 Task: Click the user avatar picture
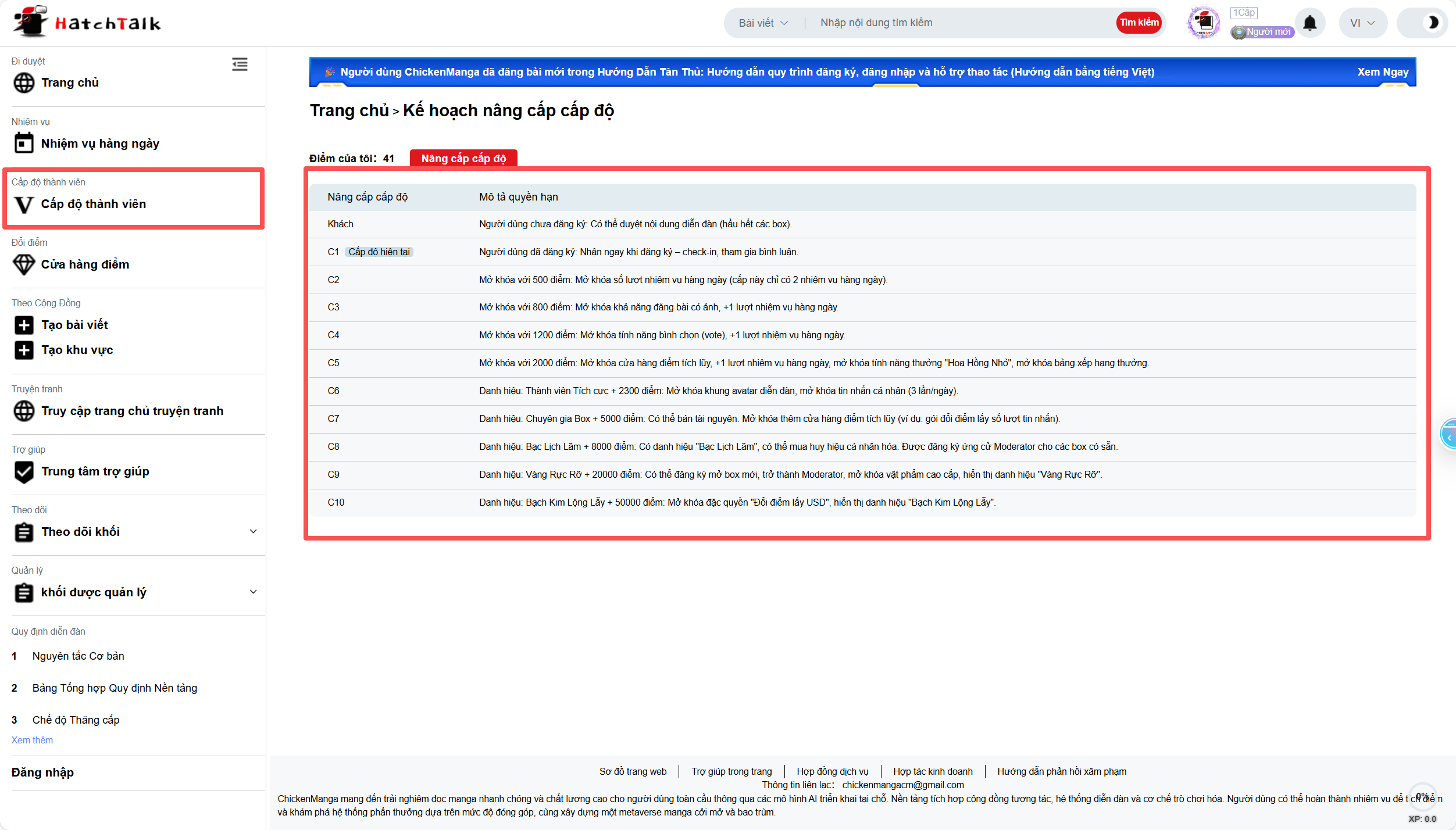[x=1203, y=23]
